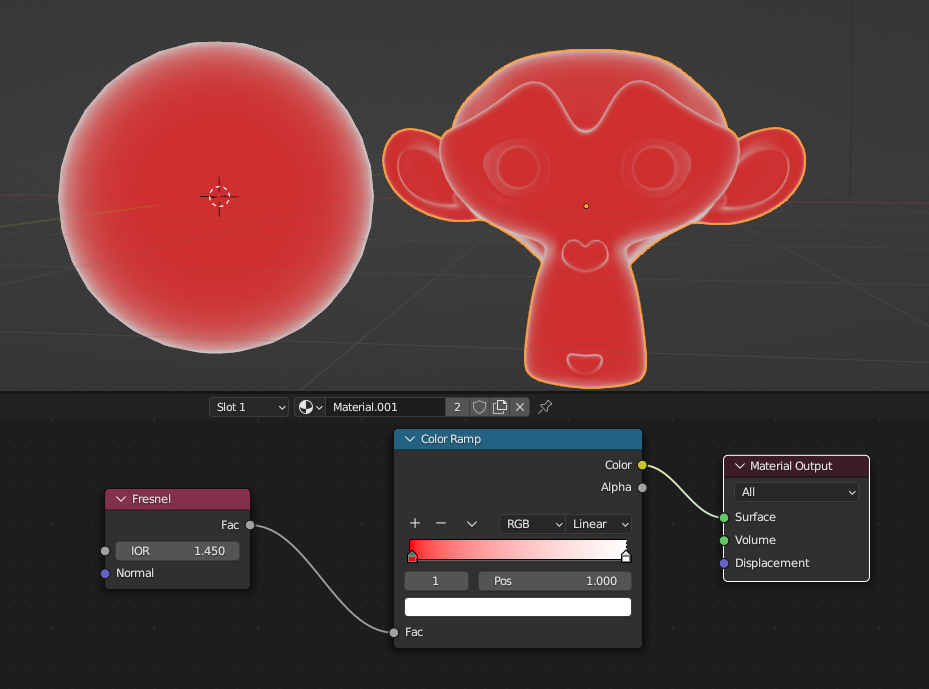929x689 pixels.
Task: Click the white color swatch bar
Action: tap(518, 607)
